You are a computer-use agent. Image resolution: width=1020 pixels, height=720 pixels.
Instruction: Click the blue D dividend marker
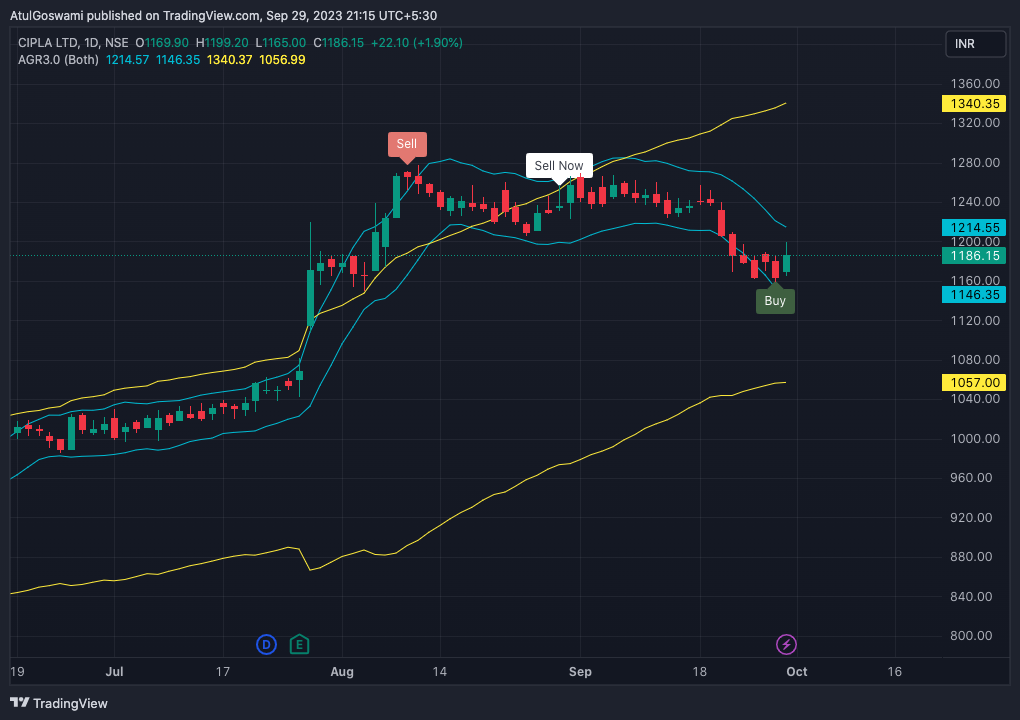click(266, 645)
